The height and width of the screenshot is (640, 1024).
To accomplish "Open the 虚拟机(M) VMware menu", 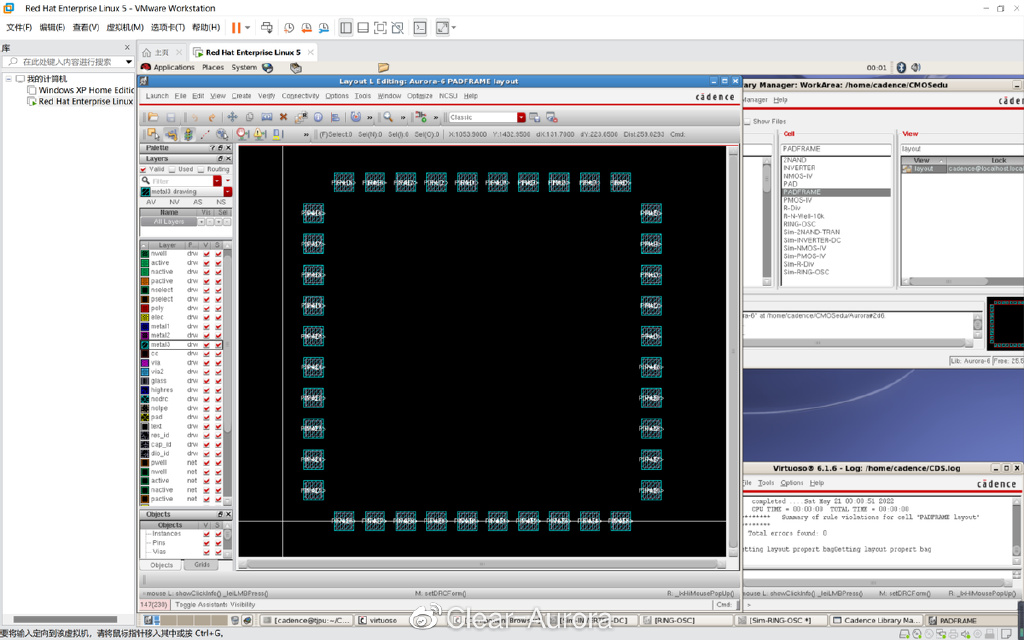I will point(125,27).
